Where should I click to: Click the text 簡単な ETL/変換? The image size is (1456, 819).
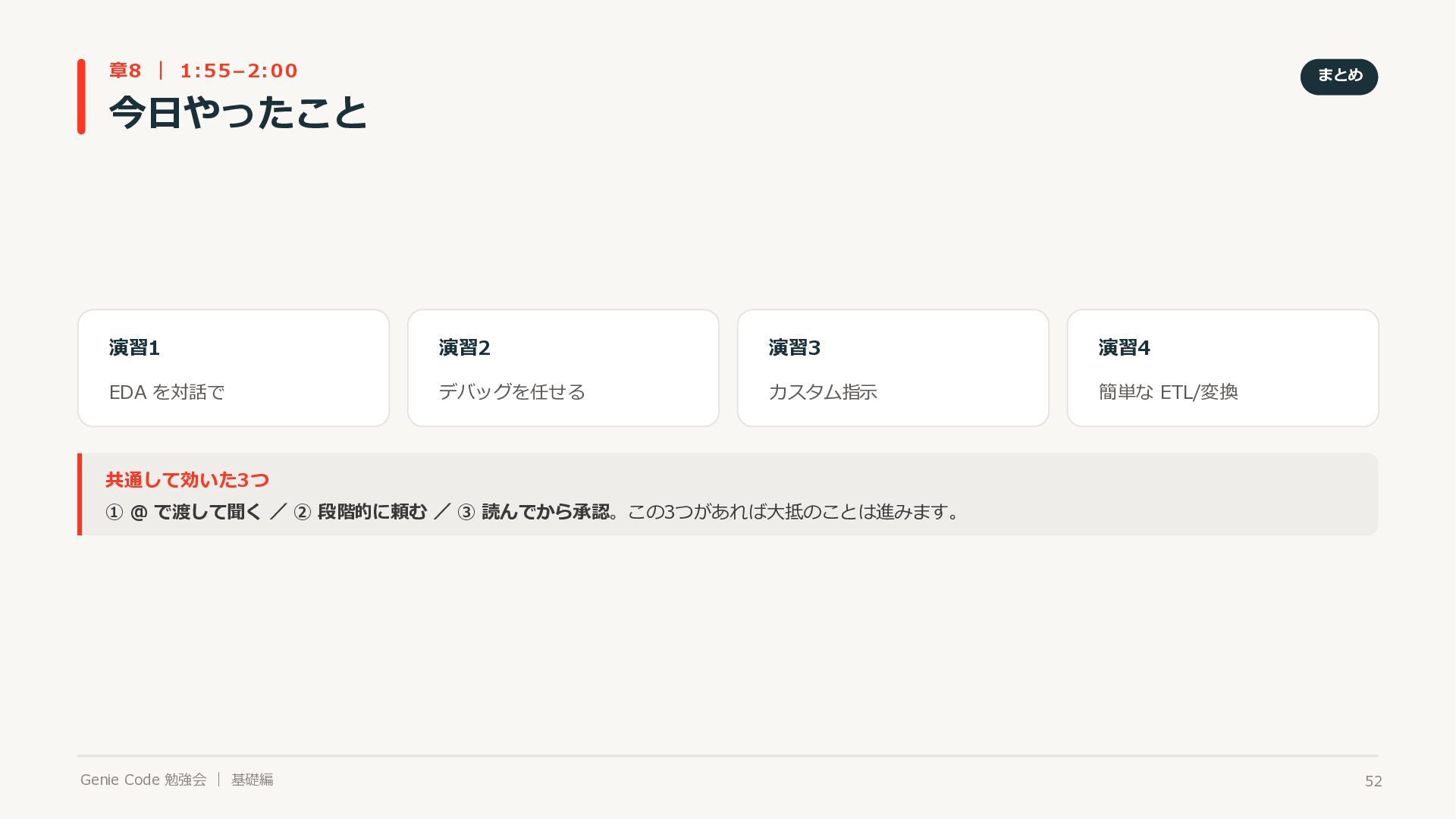(x=1168, y=391)
